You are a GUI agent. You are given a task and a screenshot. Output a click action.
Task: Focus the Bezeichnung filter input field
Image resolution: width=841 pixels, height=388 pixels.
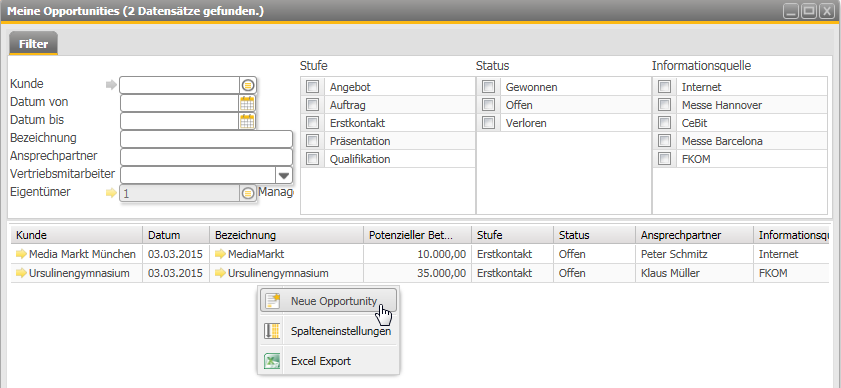206,139
